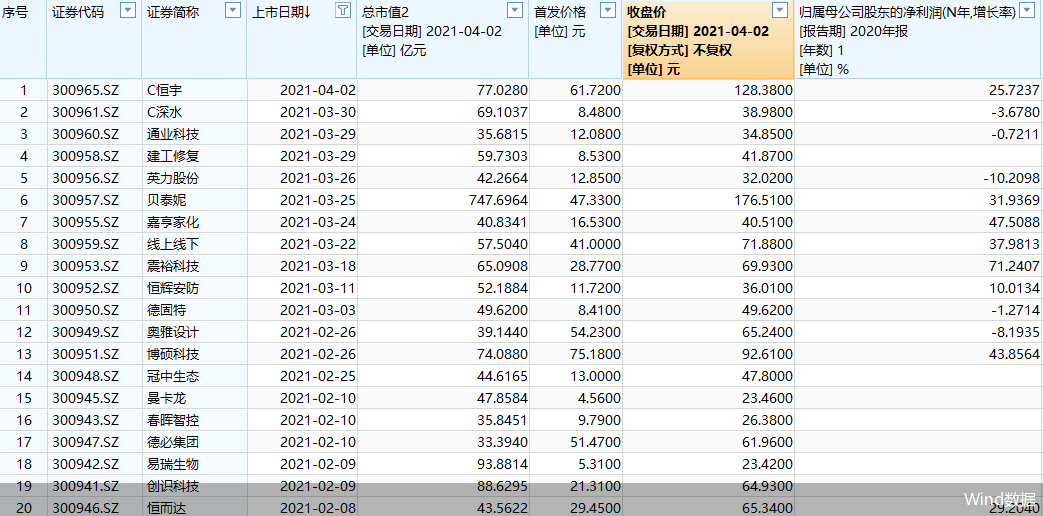This screenshot has width=1043, height=516.
Task: Select closing price cell 49.6200
Action: point(768,310)
